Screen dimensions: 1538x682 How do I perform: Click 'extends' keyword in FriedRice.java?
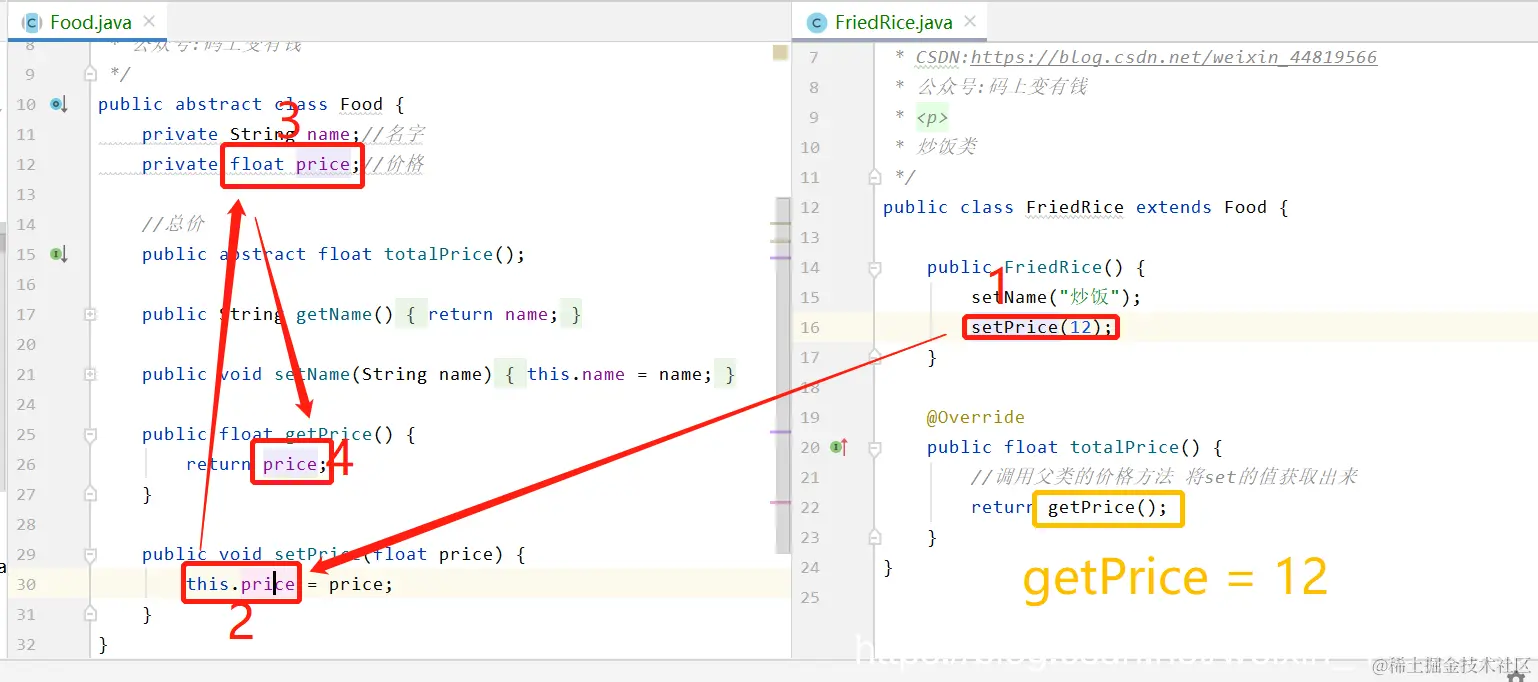tap(1174, 207)
